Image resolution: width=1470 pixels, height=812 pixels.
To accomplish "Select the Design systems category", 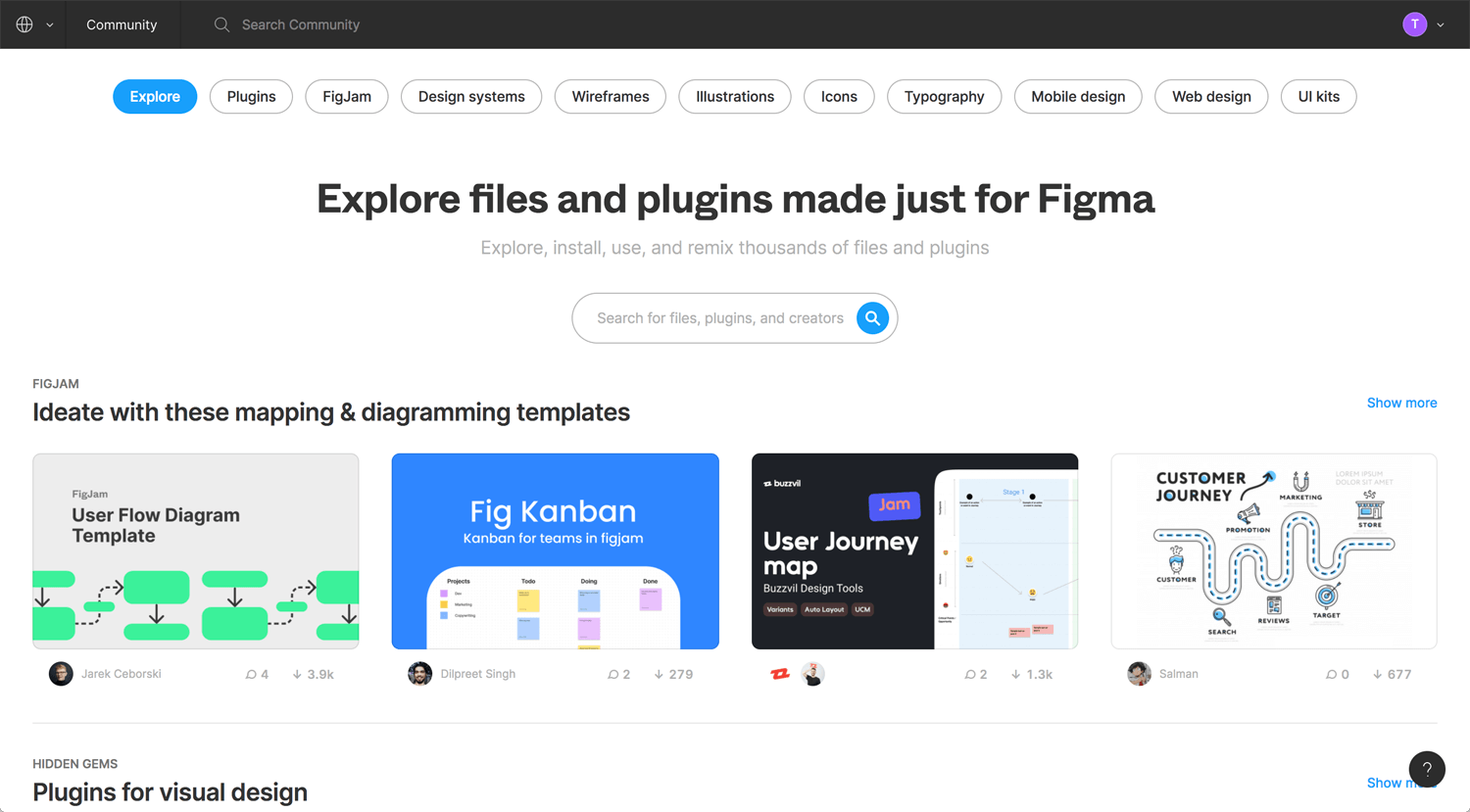I will [x=471, y=96].
